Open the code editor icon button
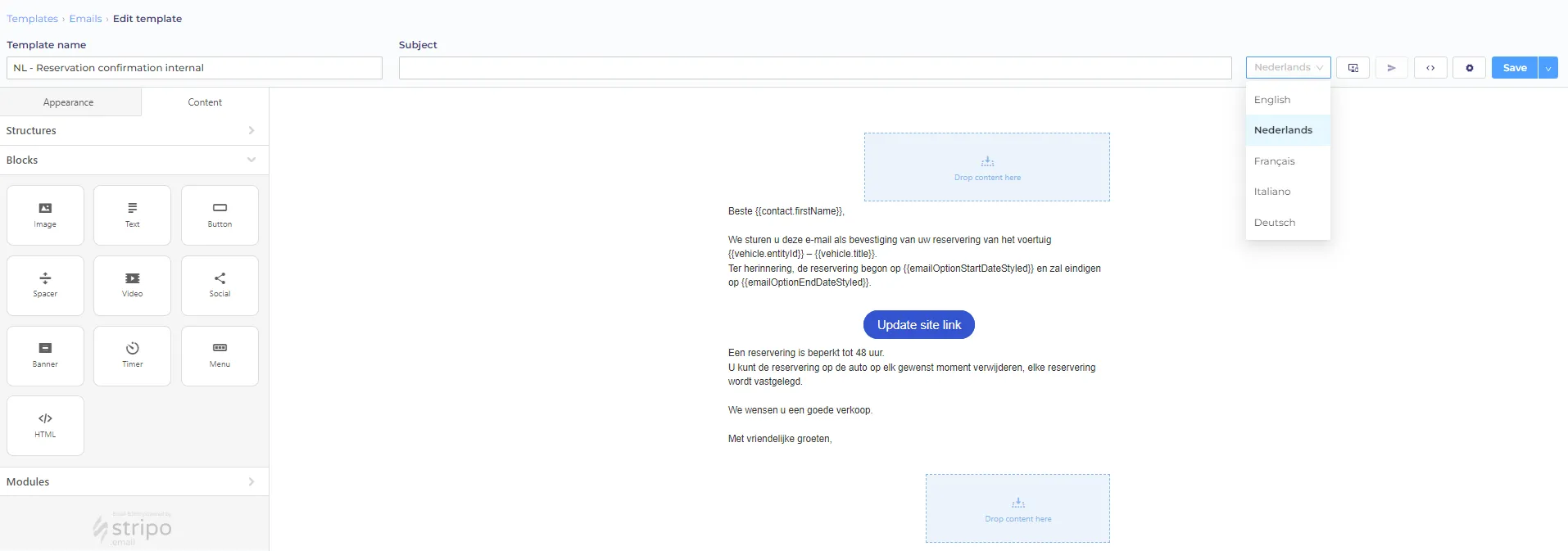This screenshot has width=1568, height=551. click(x=1430, y=68)
